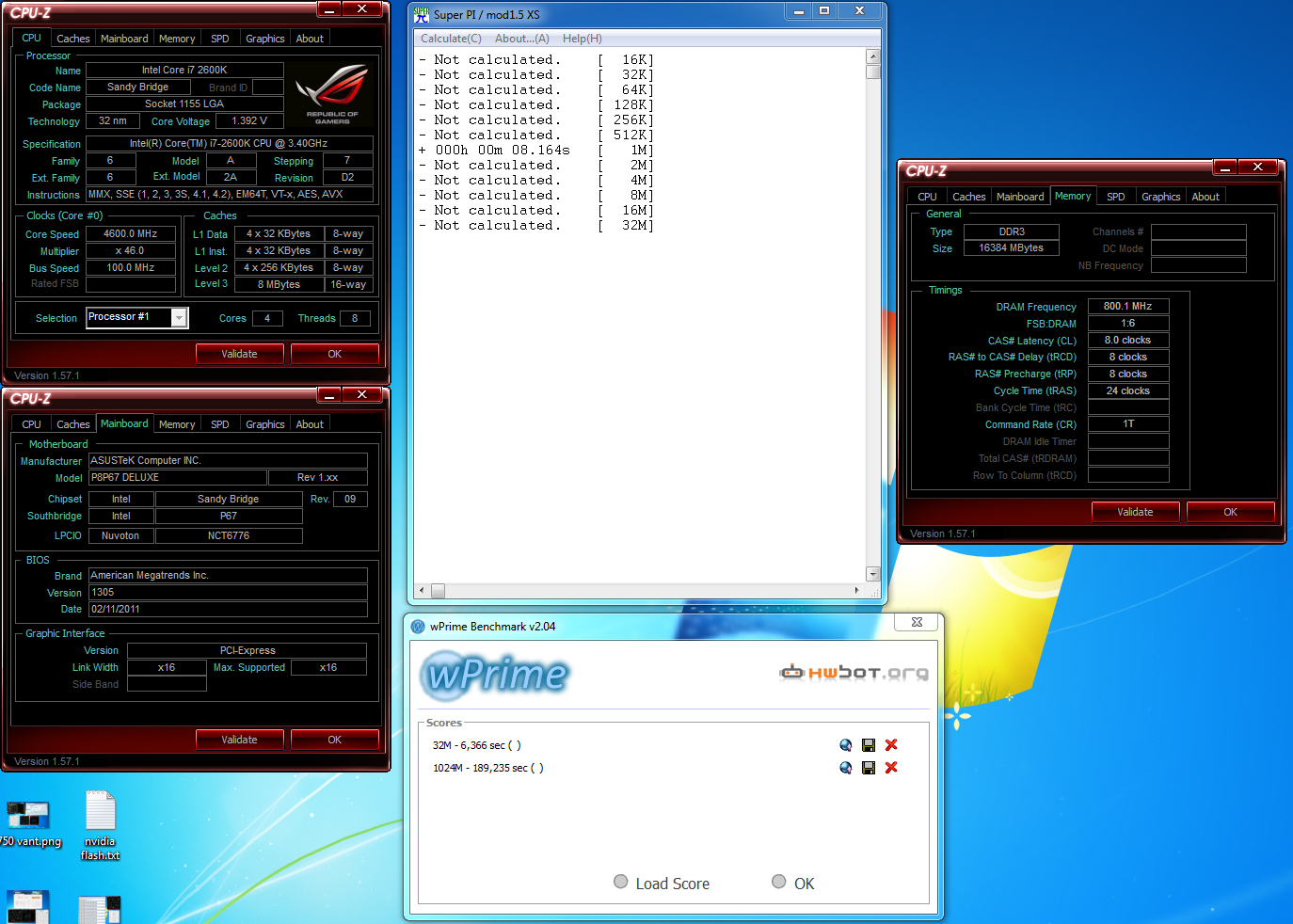Select the Load Score radio button
Image resolution: width=1293 pixels, height=924 pixels.
click(x=621, y=882)
